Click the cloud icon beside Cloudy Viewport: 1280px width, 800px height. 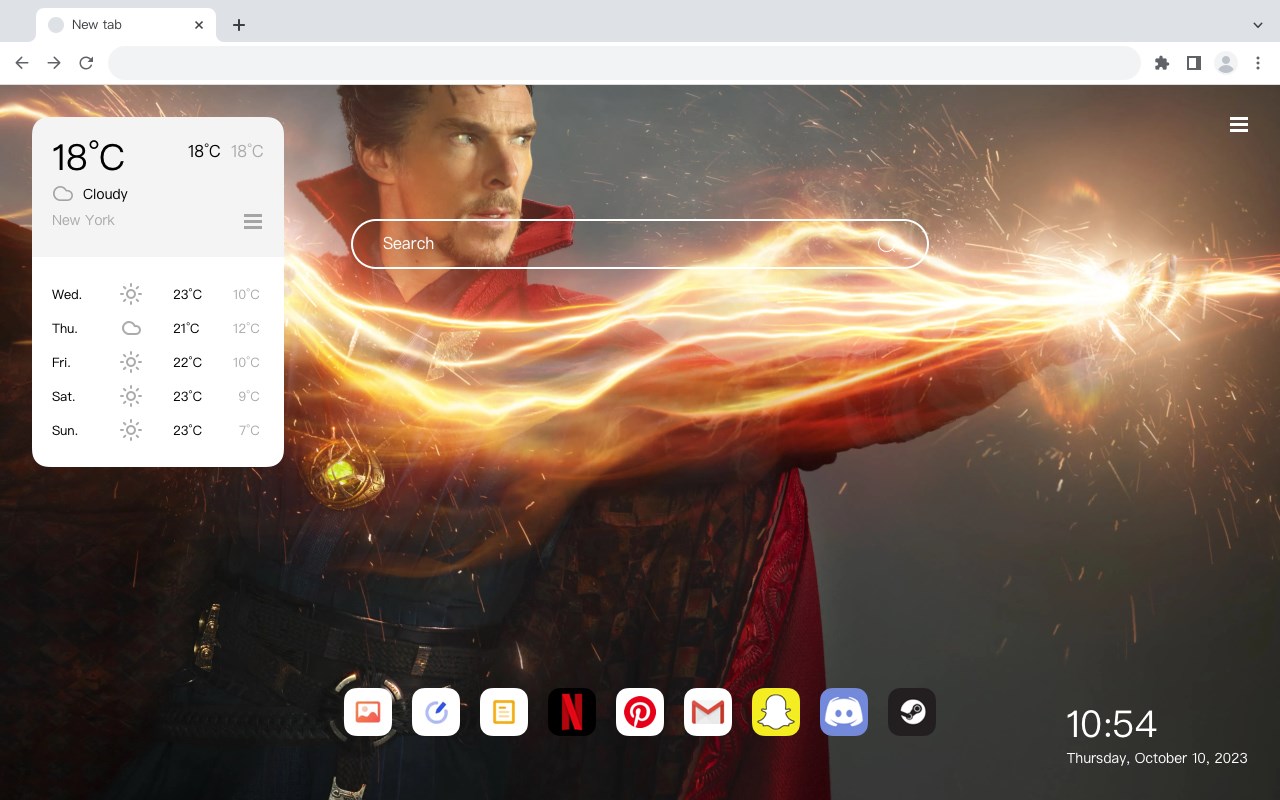[63, 194]
